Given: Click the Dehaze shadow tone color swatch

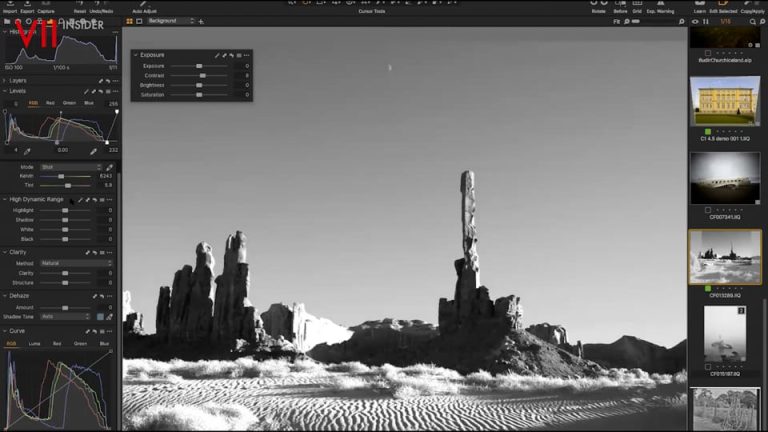Looking at the screenshot, I should click(x=100, y=317).
